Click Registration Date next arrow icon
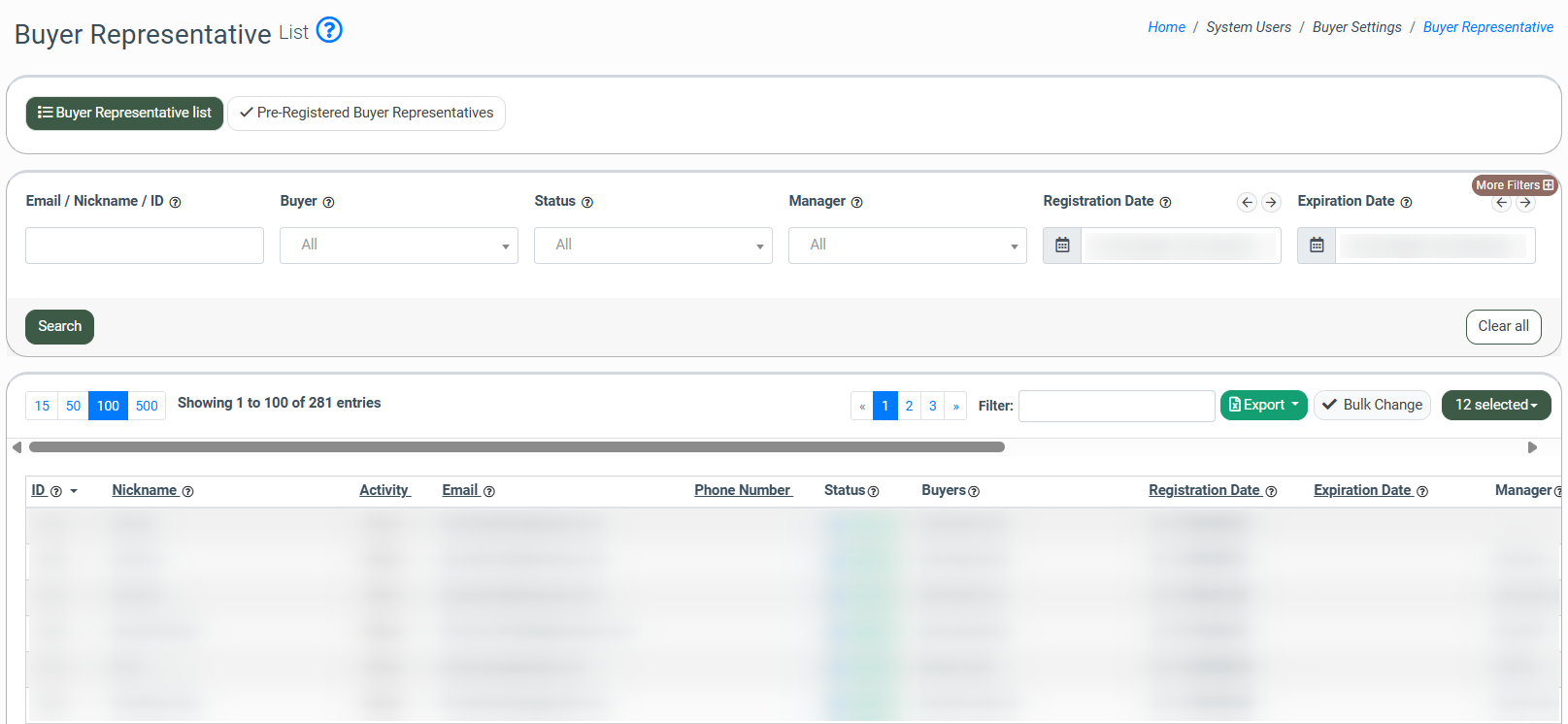The image size is (1568, 724). tap(1271, 202)
